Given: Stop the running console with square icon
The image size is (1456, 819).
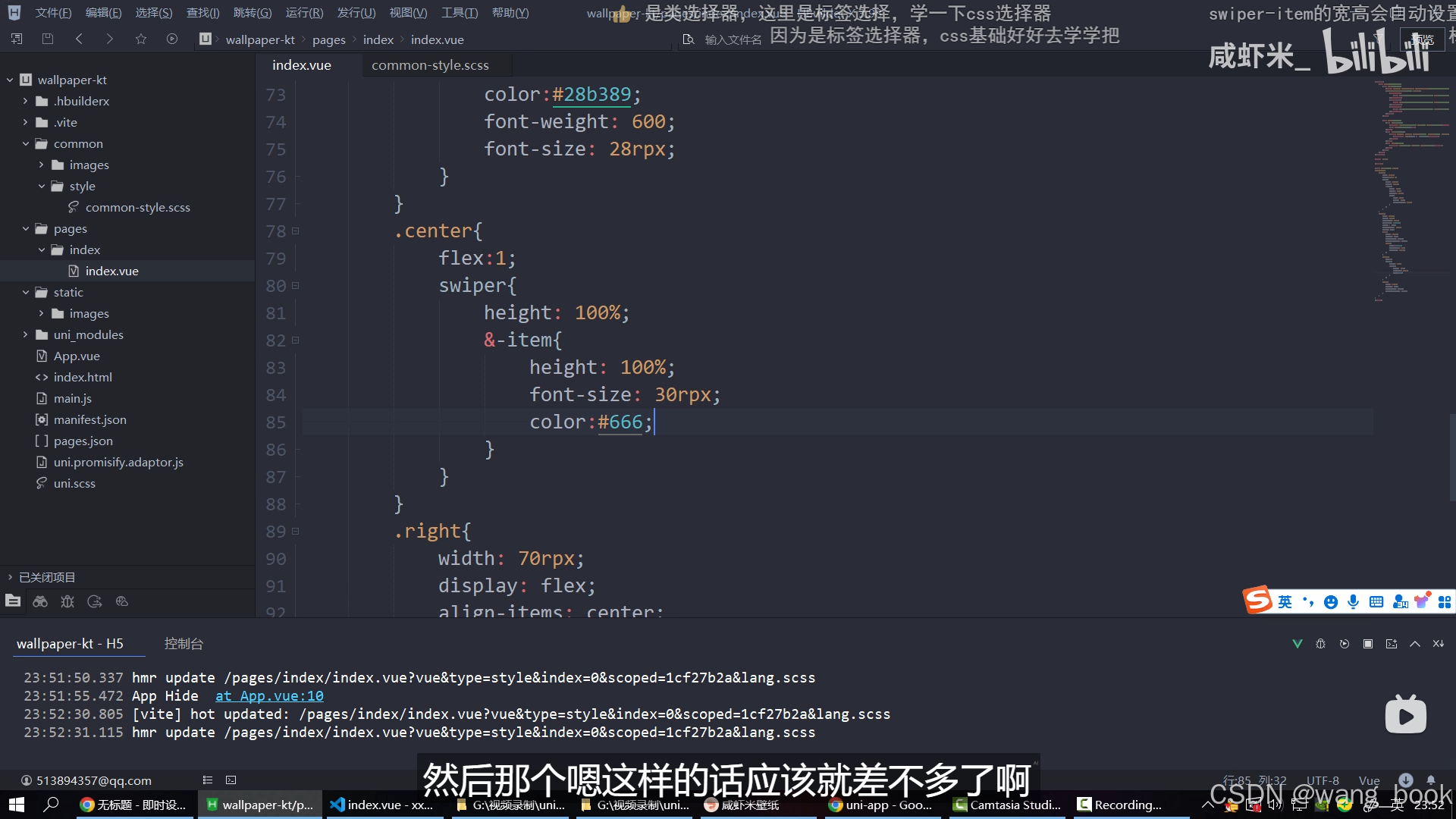Looking at the screenshot, I should point(1368,644).
